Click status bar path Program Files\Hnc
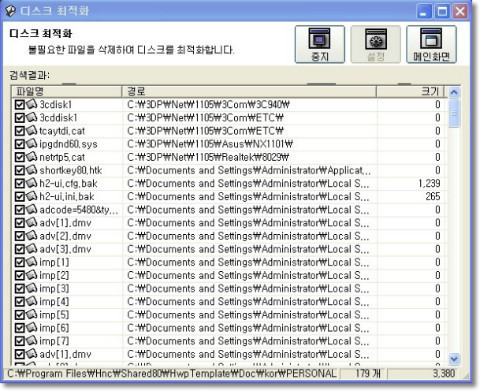This screenshot has width=480, height=391. (172, 374)
